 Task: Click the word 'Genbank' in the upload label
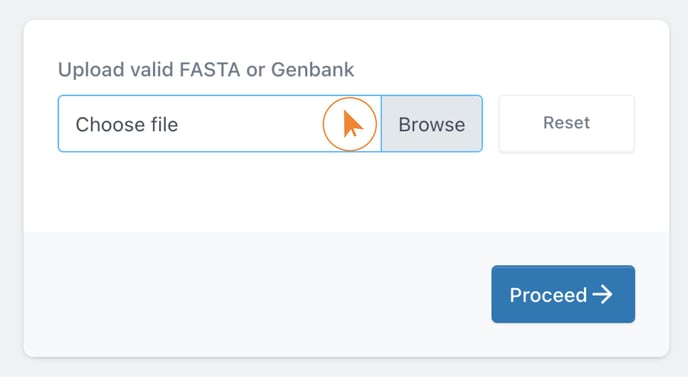312,70
